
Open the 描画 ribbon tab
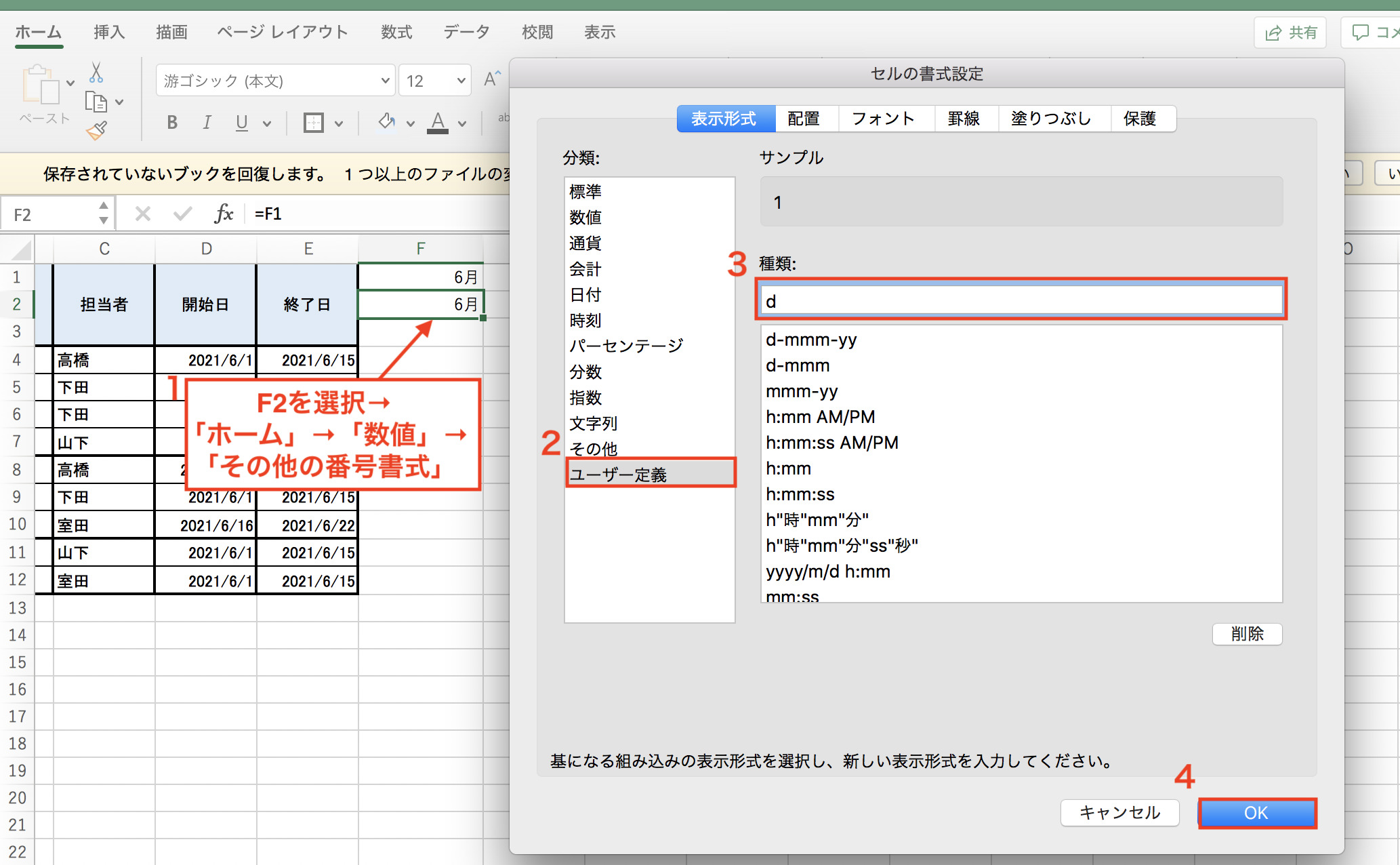click(171, 32)
